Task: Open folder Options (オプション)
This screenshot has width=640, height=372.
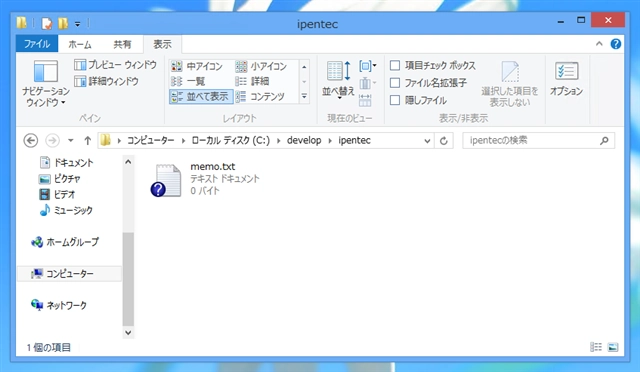Action: (566, 79)
